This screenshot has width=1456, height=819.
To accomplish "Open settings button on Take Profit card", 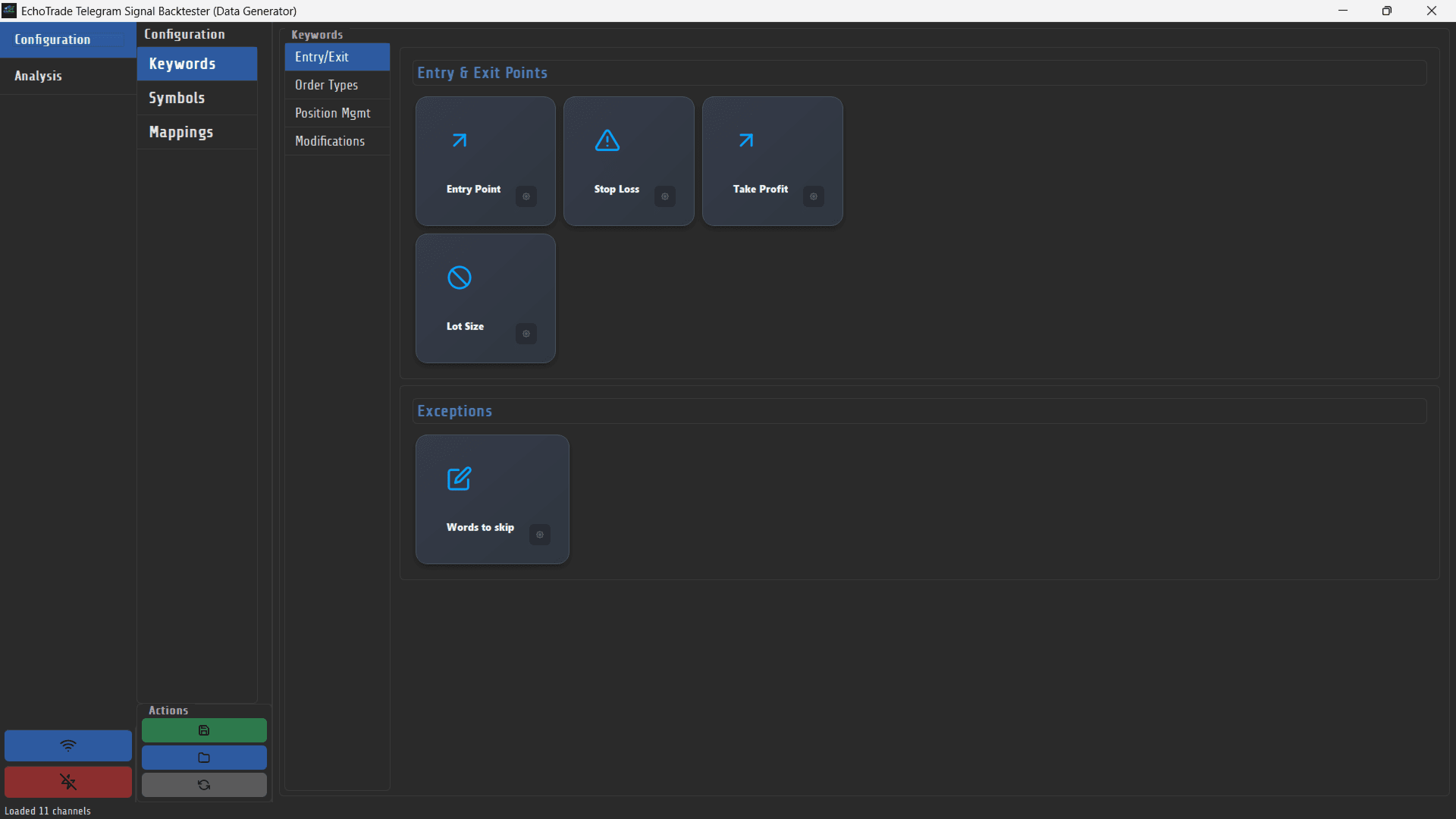I will click(814, 196).
